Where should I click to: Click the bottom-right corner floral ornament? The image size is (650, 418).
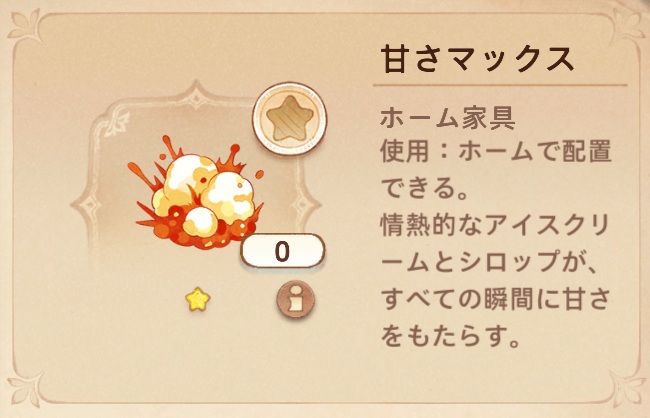tap(627, 389)
